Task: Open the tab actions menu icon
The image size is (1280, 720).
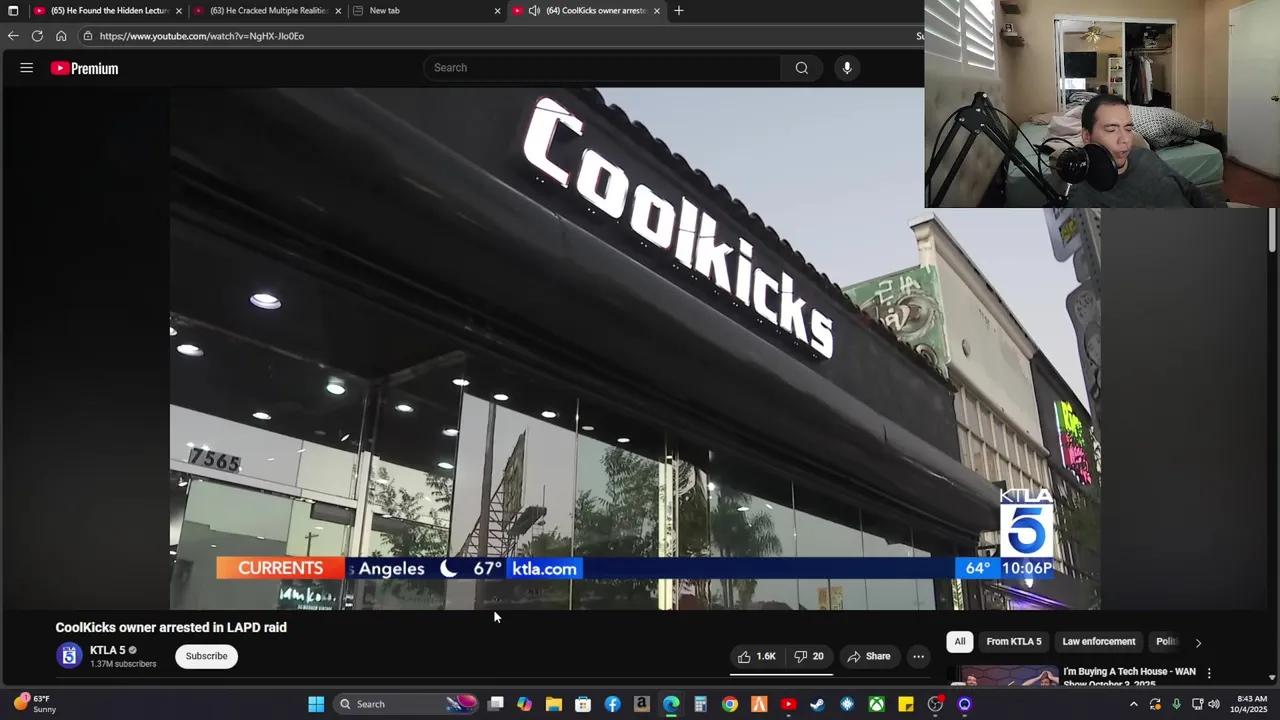Action: (x=13, y=11)
